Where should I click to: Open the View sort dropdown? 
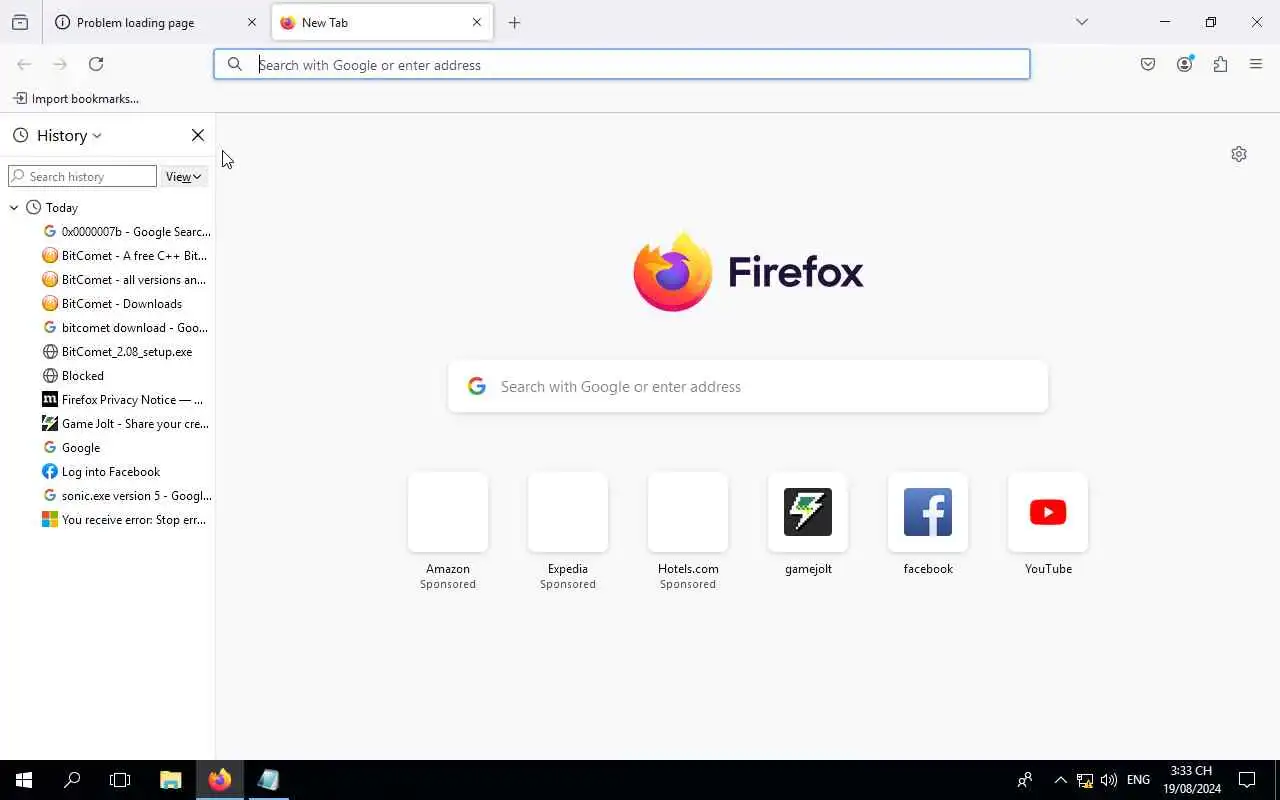point(184,177)
